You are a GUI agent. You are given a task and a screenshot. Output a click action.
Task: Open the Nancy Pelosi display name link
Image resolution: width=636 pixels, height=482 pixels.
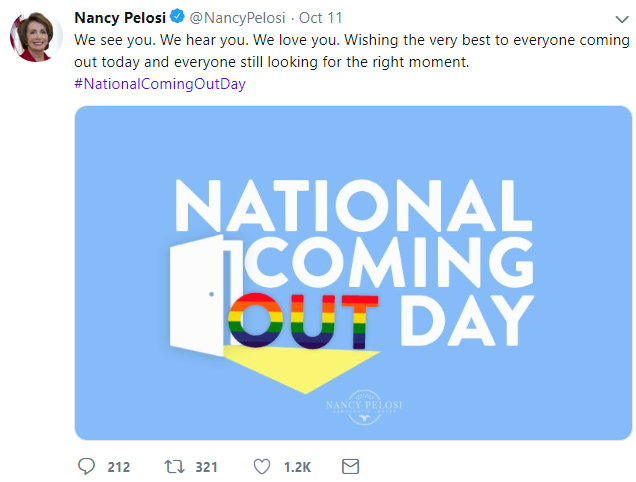120,17
